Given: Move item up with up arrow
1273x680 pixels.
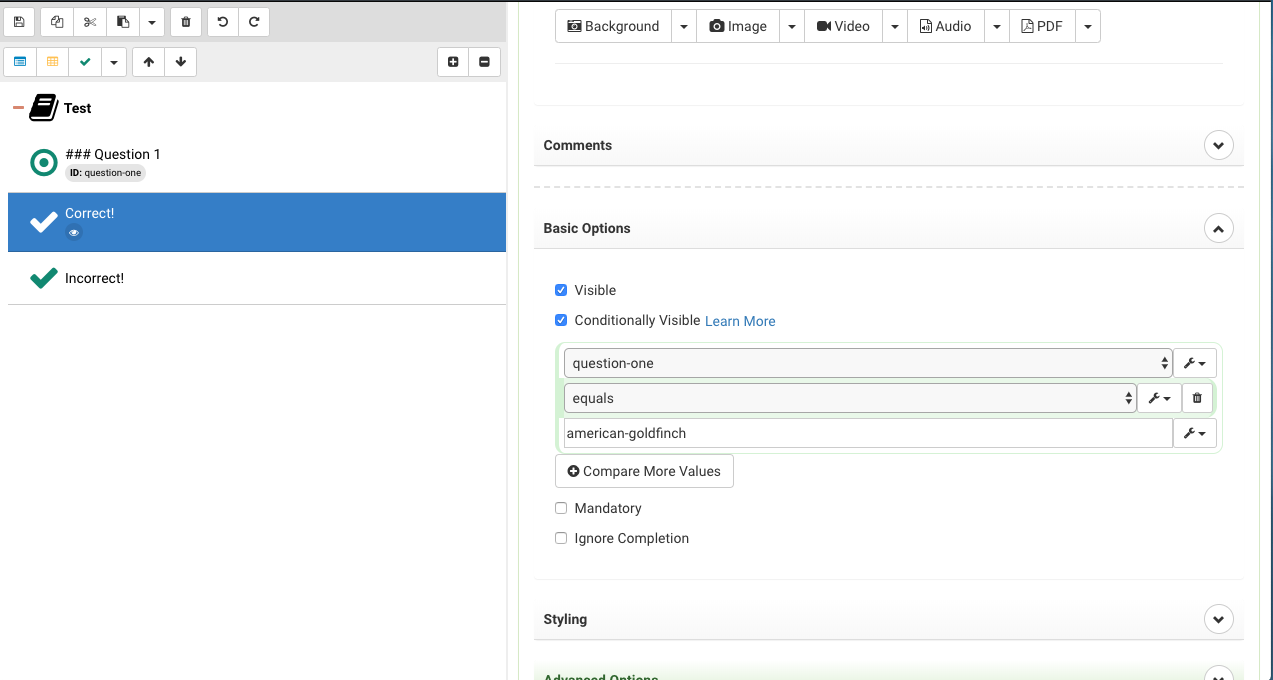Looking at the screenshot, I should [x=149, y=62].
